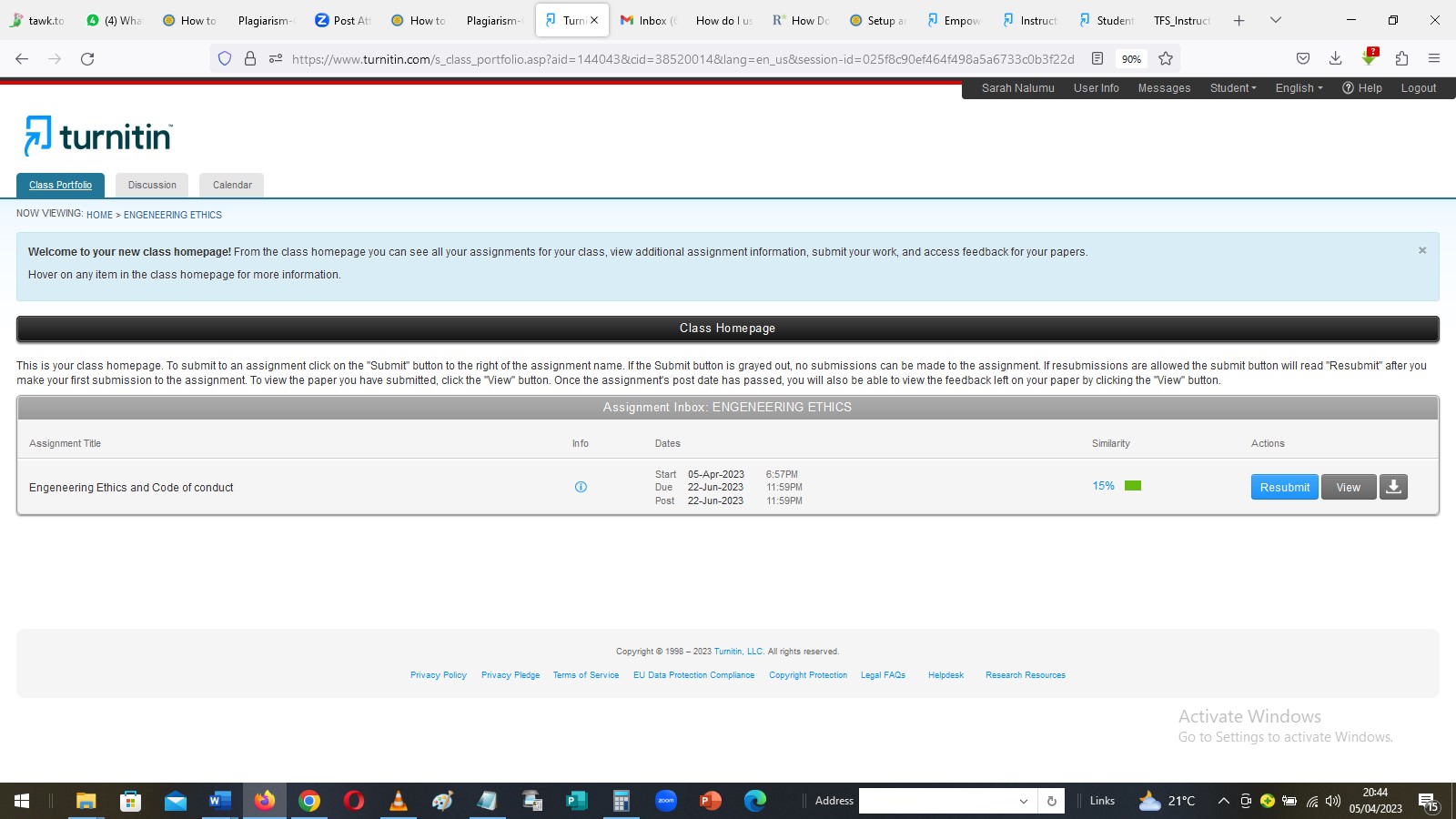Switch to the Calendar tab

232,185
